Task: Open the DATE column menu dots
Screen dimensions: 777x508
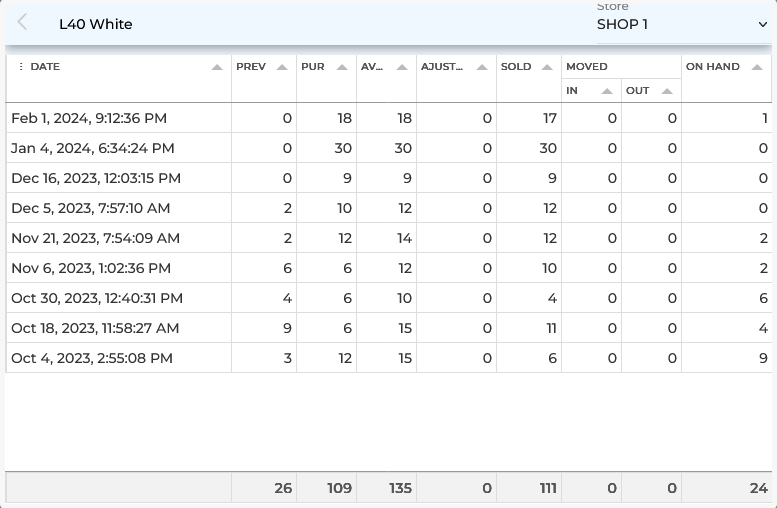Action: pos(21,67)
